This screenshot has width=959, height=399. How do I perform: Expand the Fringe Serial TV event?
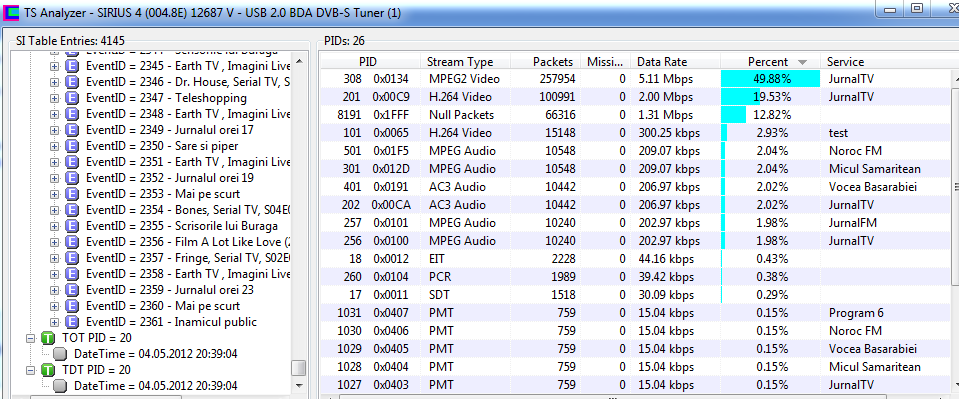point(54,258)
